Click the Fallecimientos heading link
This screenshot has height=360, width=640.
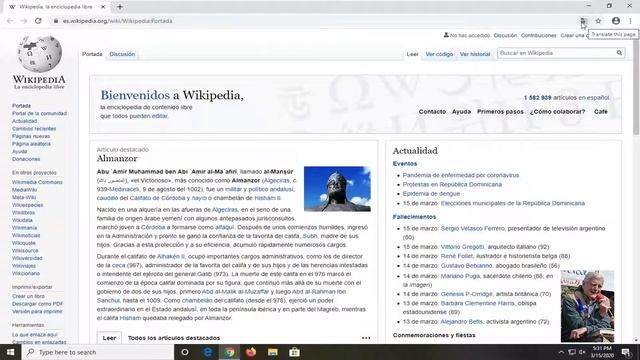414,217
